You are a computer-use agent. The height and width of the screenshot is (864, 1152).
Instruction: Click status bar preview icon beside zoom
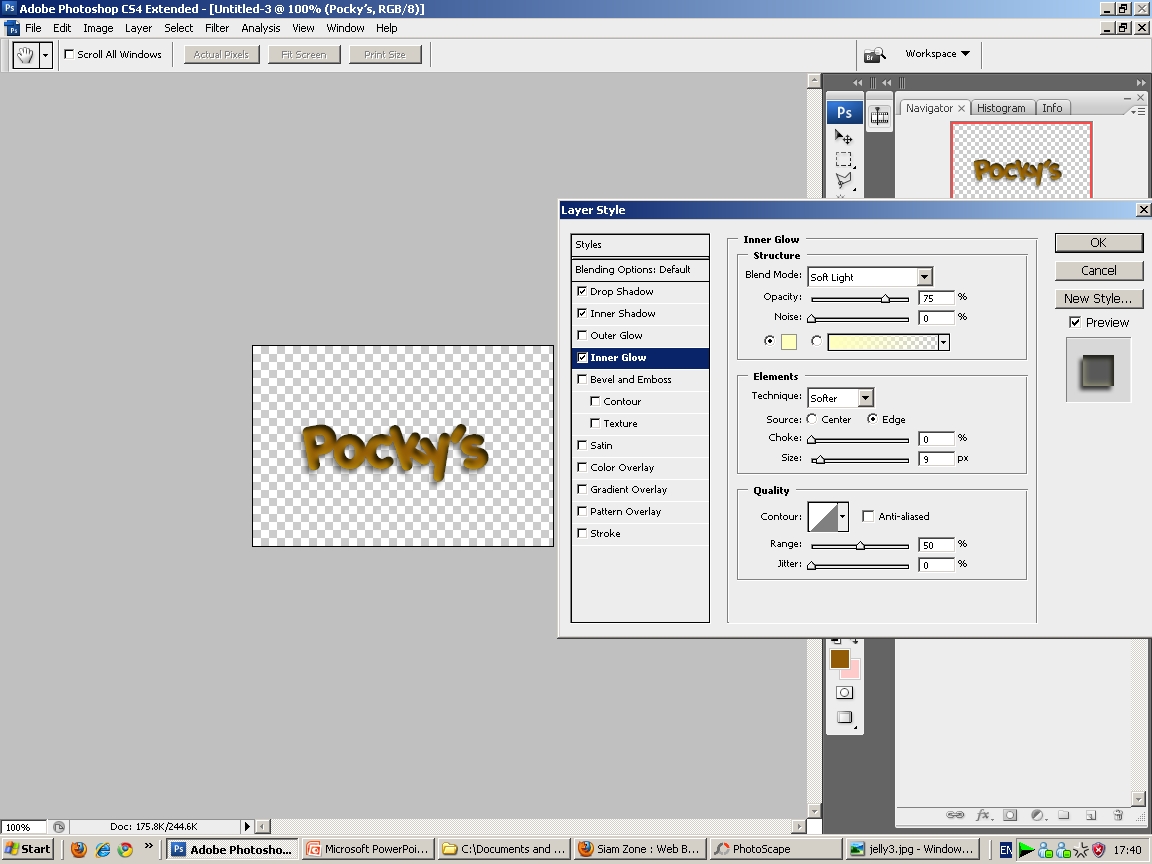point(59,827)
